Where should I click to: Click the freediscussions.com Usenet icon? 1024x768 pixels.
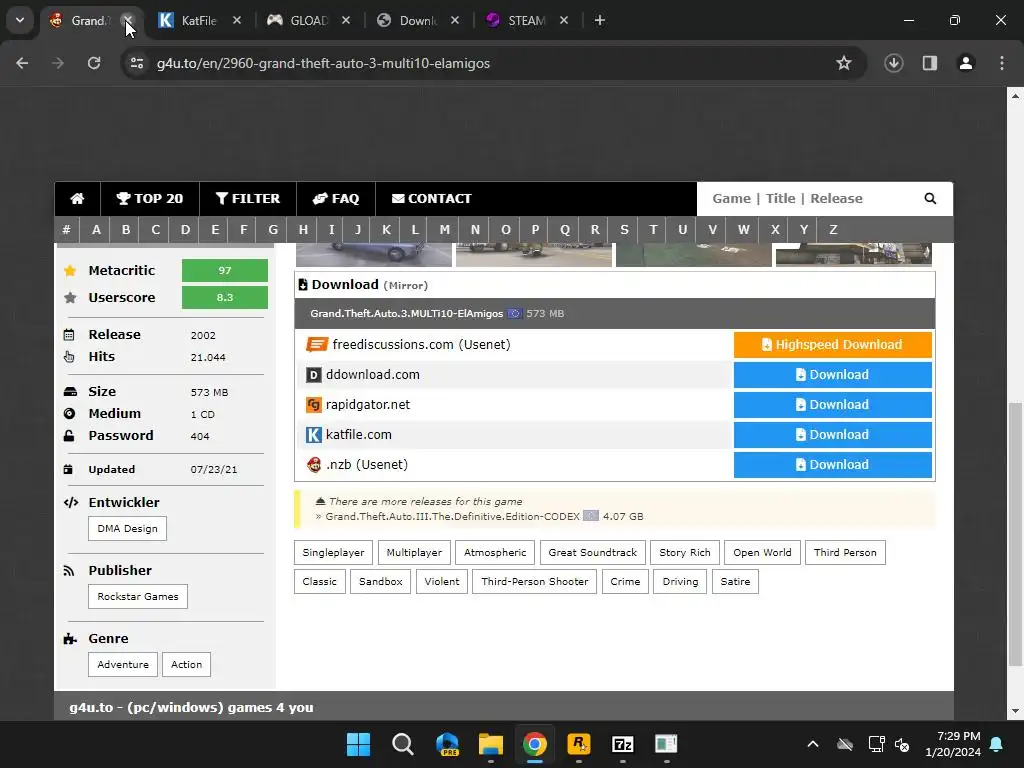pos(317,344)
